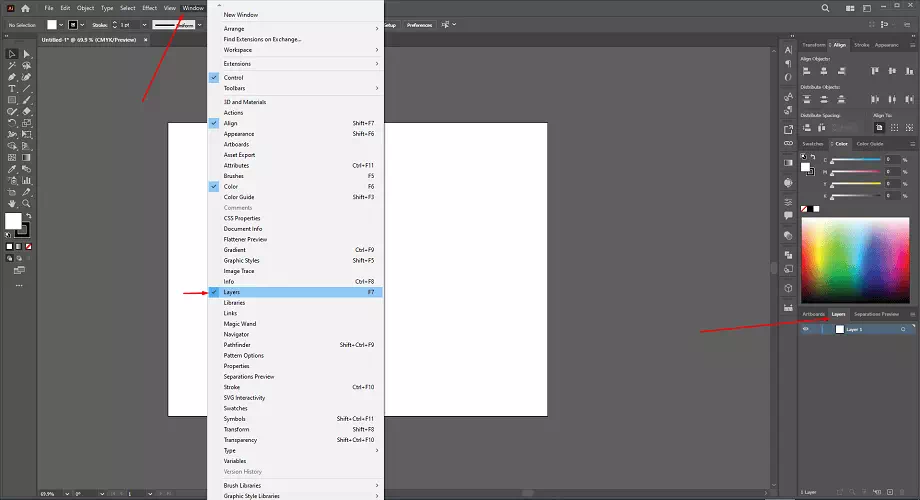Screen dimensions: 920x500
Task: Select the Type tool
Action: pyautogui.click(x=12, y=89)
